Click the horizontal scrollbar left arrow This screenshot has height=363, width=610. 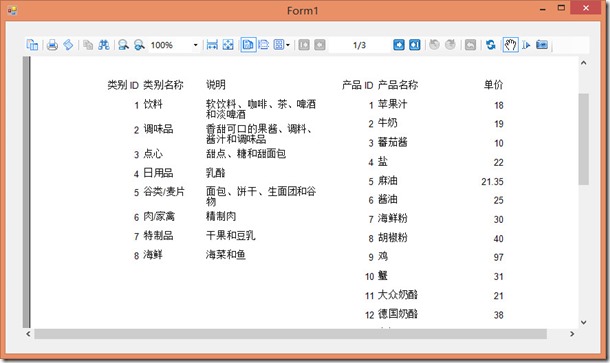pyautogui.click(x=28, y=334)
